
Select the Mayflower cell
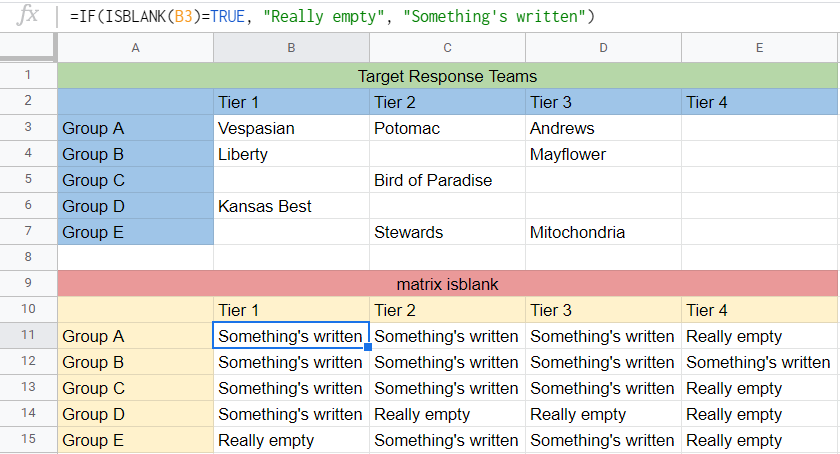pyautogui.click(x=603, y=154)
